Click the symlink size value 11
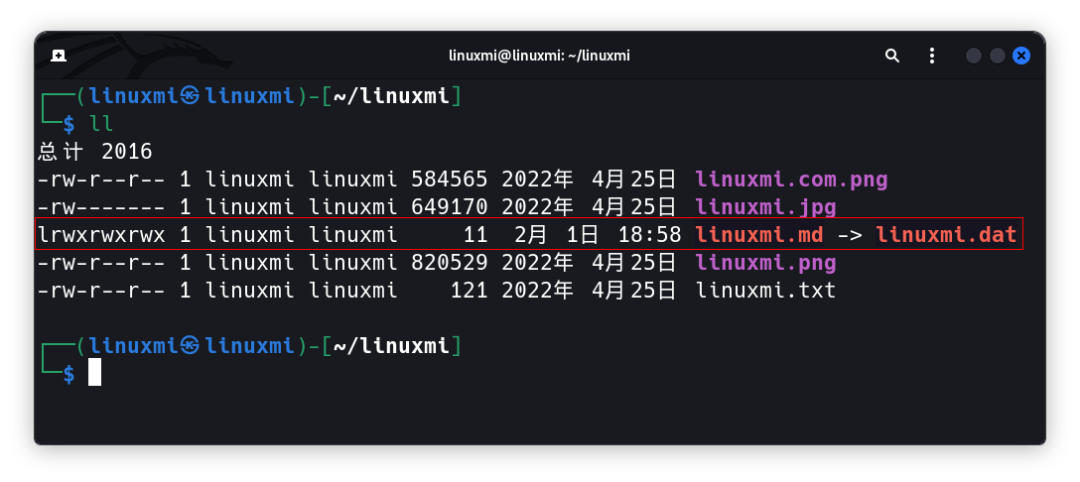Screen dimensions: 1080x482 tap(475, 235)
